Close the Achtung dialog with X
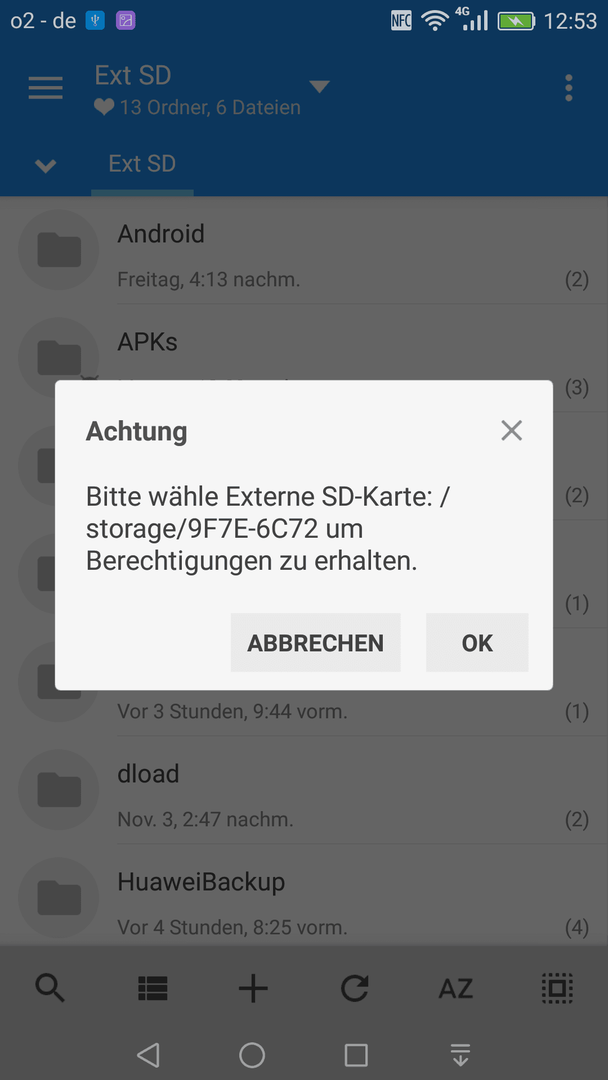608x1080 pixels. tap(512, 430)
